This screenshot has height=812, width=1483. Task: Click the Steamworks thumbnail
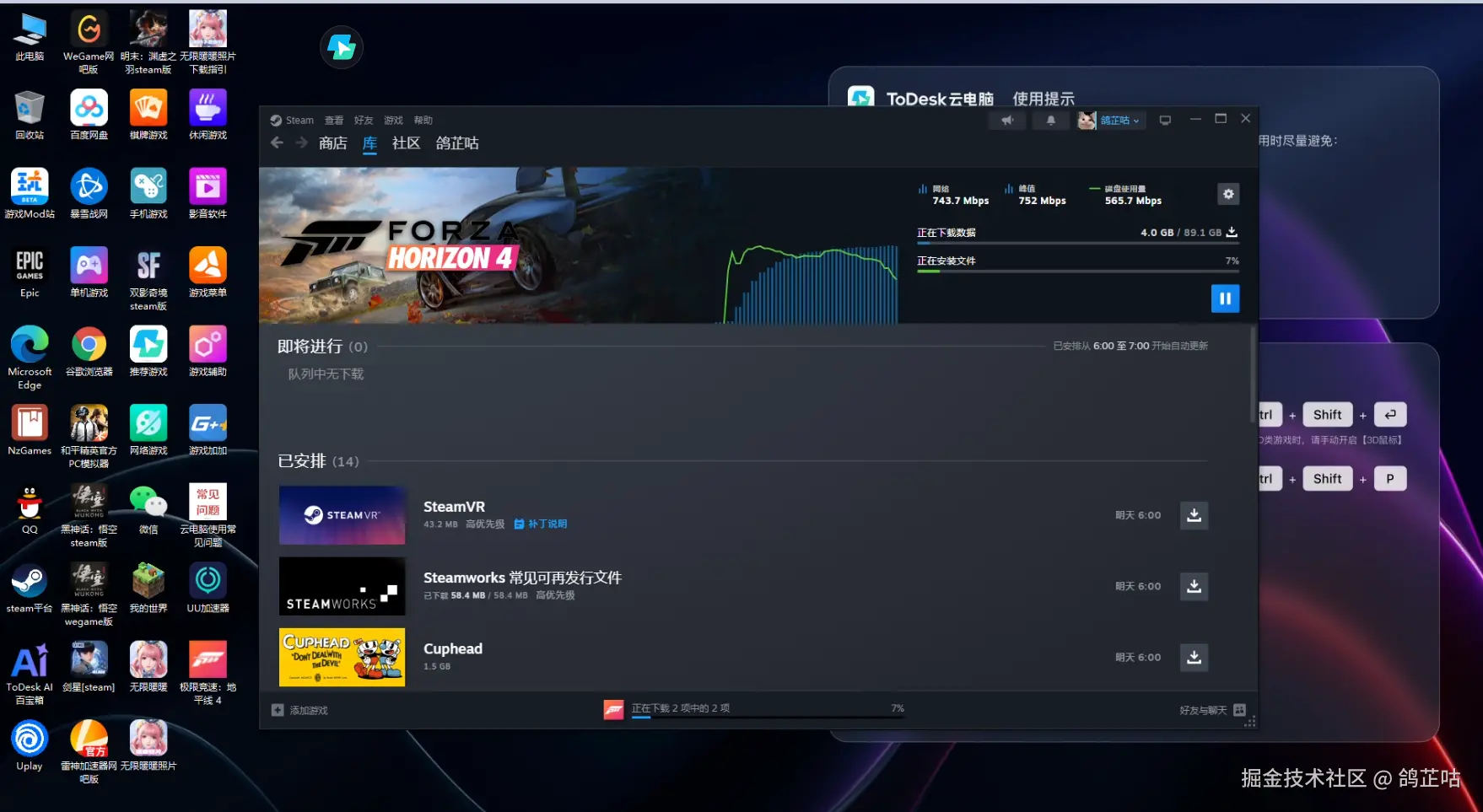coord(342,586)
